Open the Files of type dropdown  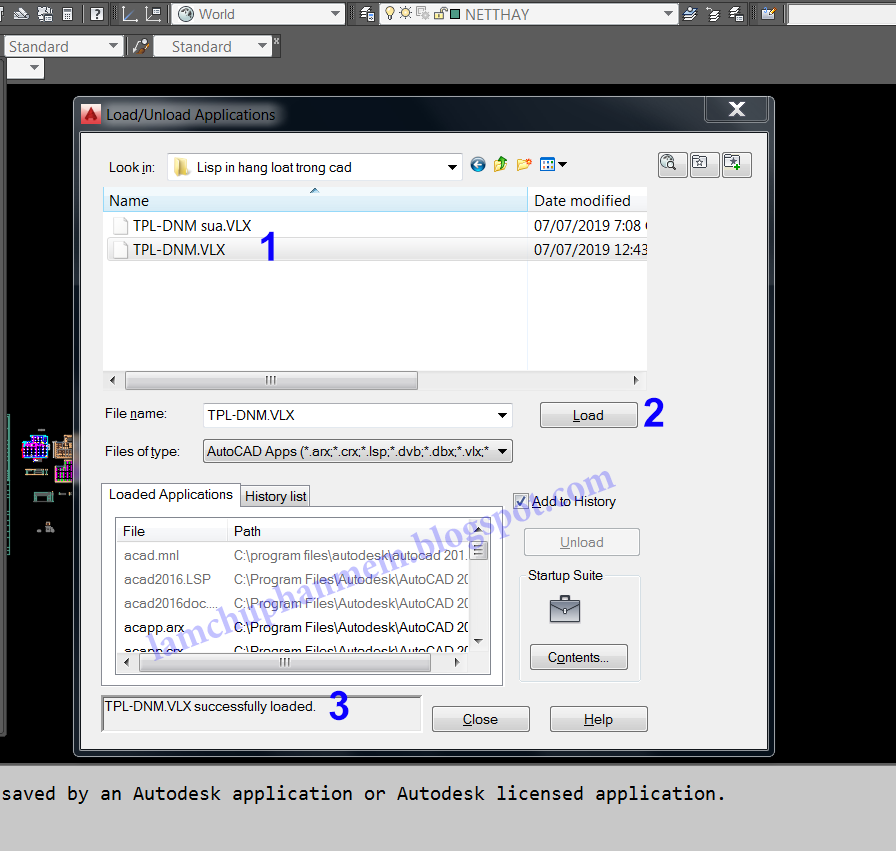coord(358,451)
